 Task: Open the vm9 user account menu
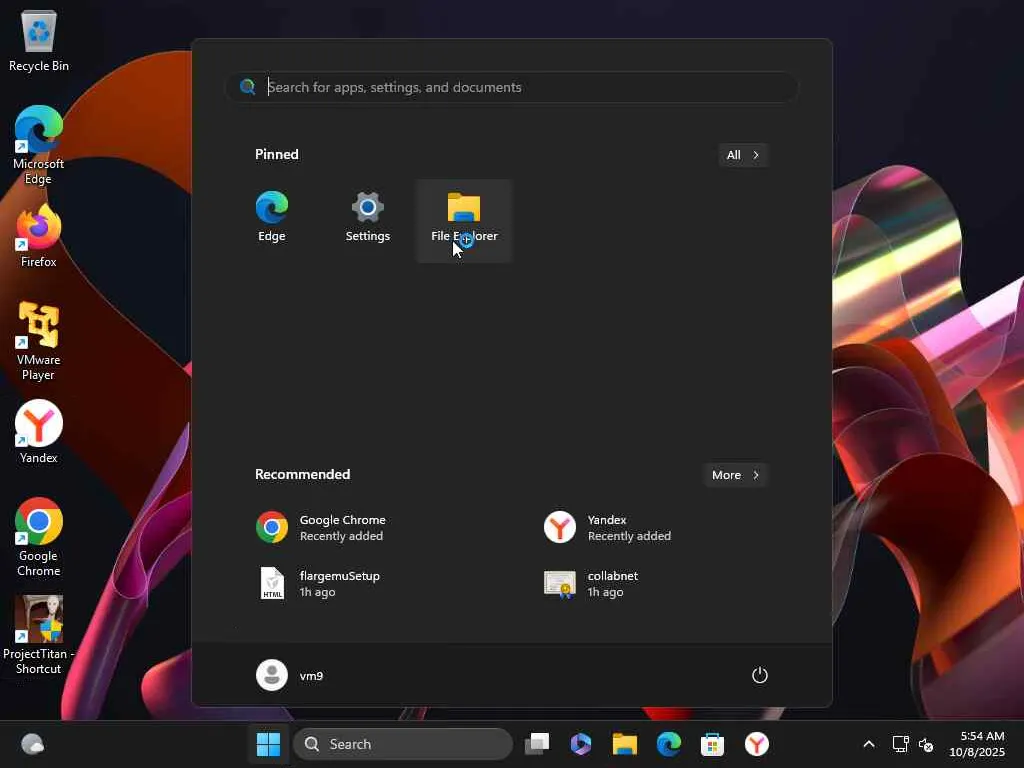coord(290,675)
